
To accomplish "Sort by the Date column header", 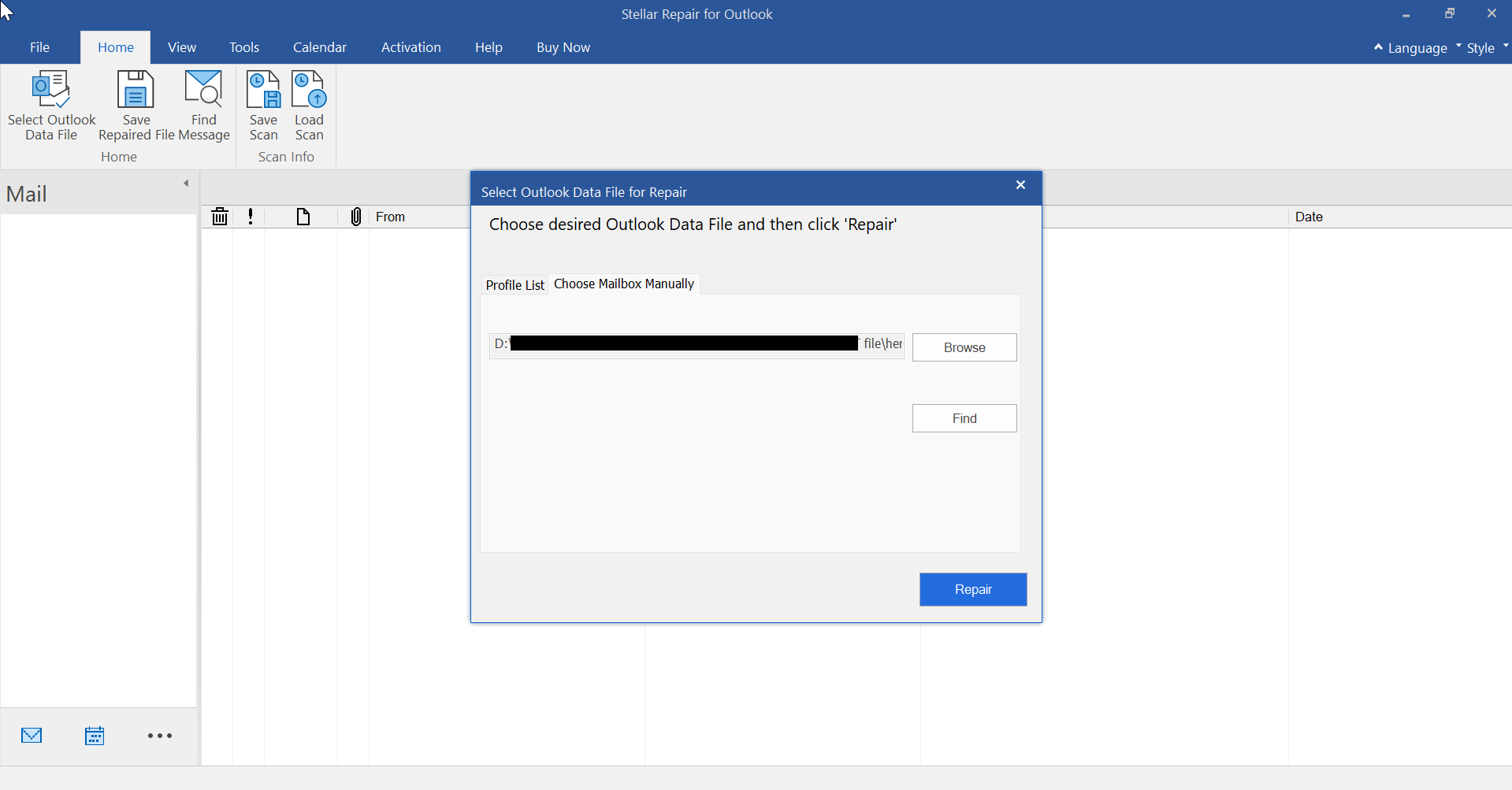I will click(x=1309, y=217).
